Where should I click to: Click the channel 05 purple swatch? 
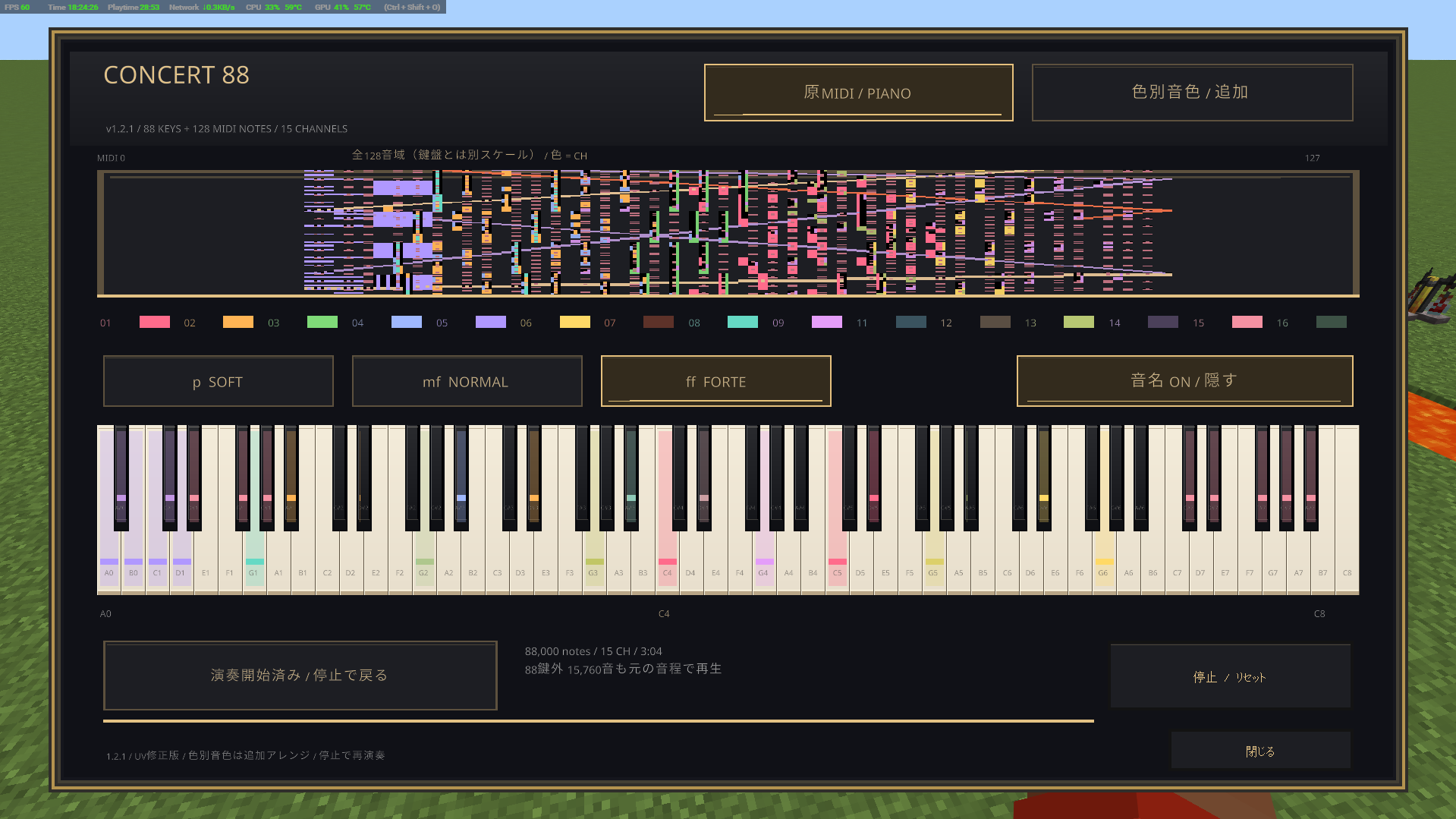click(x=491, y=322)
